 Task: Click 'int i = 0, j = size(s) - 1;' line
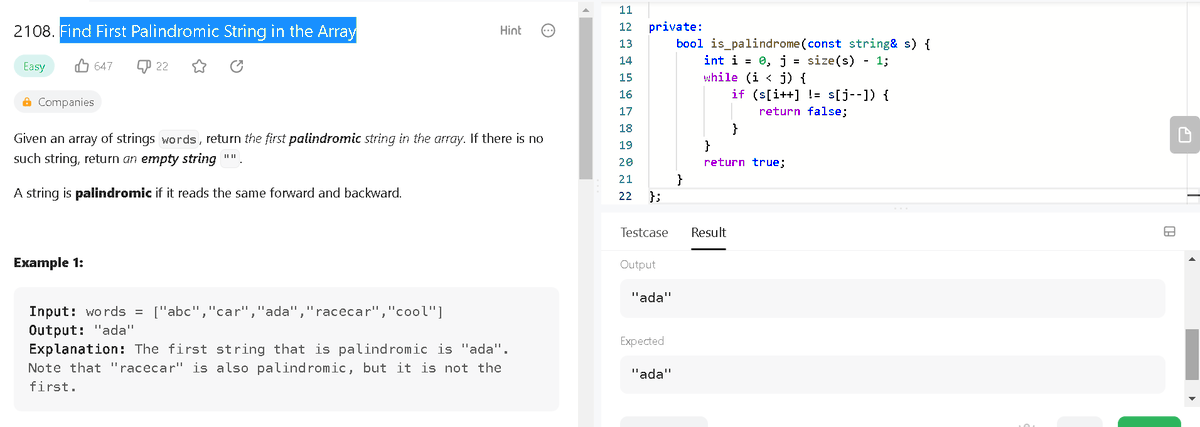[x=797, y=60]
